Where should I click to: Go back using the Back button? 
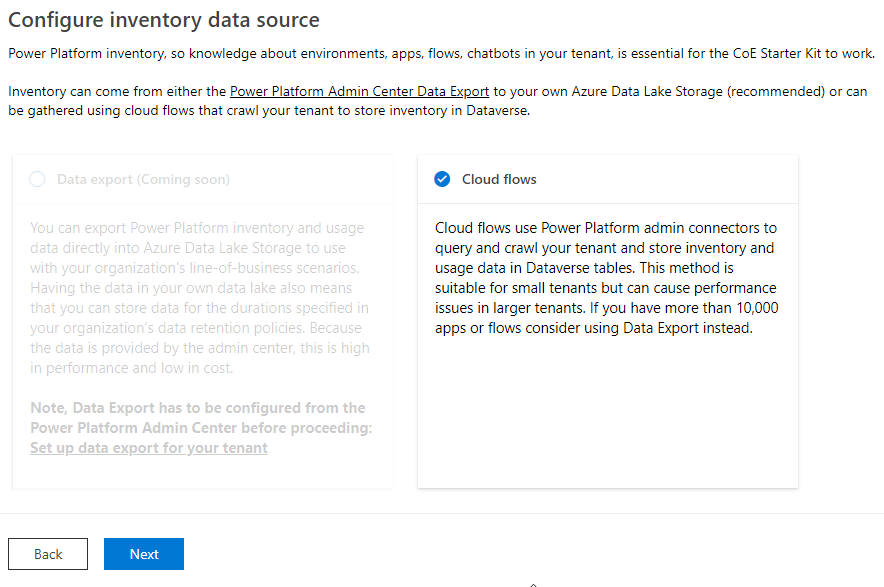tap(48, 554)
